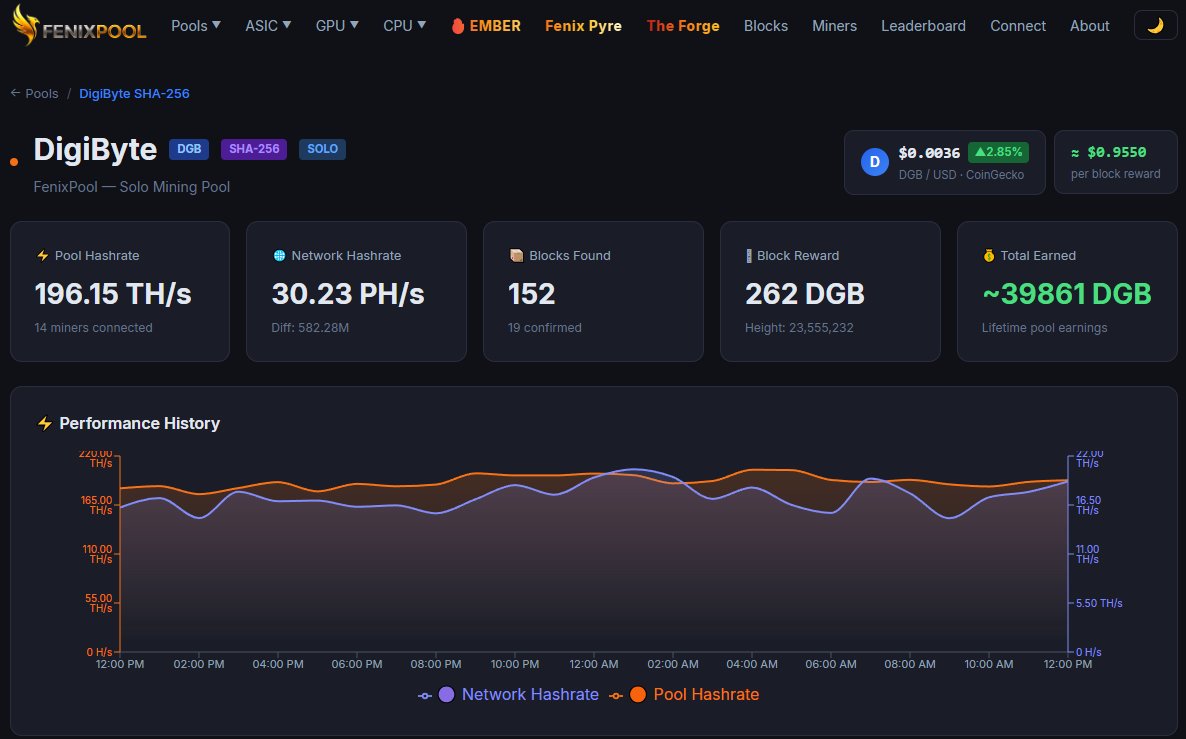Open the Connect page
The width and height of the screenshot is (1186, 739).
(x=1018, y=26)
